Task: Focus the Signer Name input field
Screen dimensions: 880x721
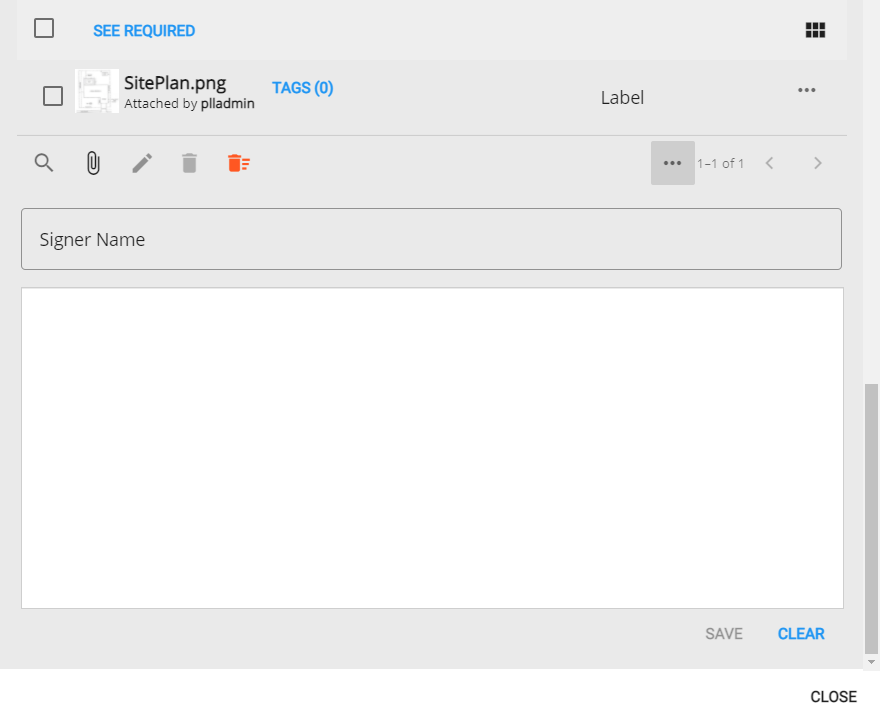Action: pyautogui.click(x=432, y=239)
